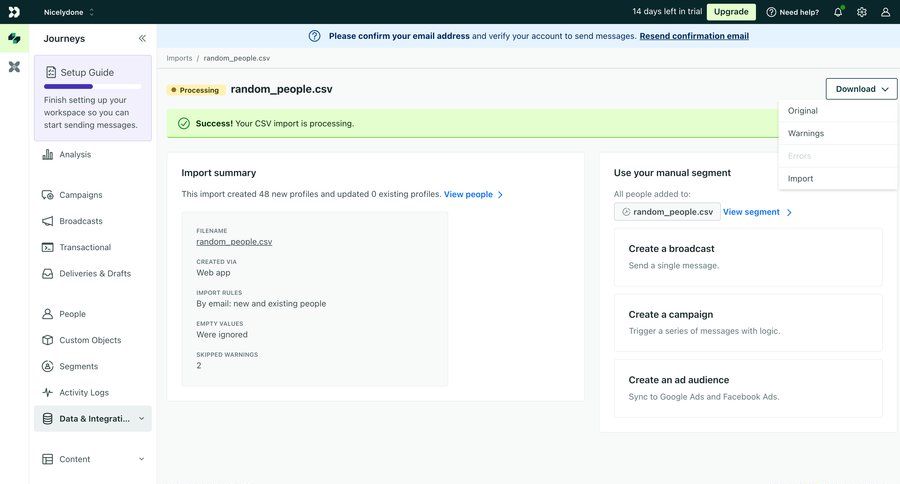The height and width of the screenshot is (484, 900).
Task: Click the Customer.io logo icon
Action: (x=14, y=11)
